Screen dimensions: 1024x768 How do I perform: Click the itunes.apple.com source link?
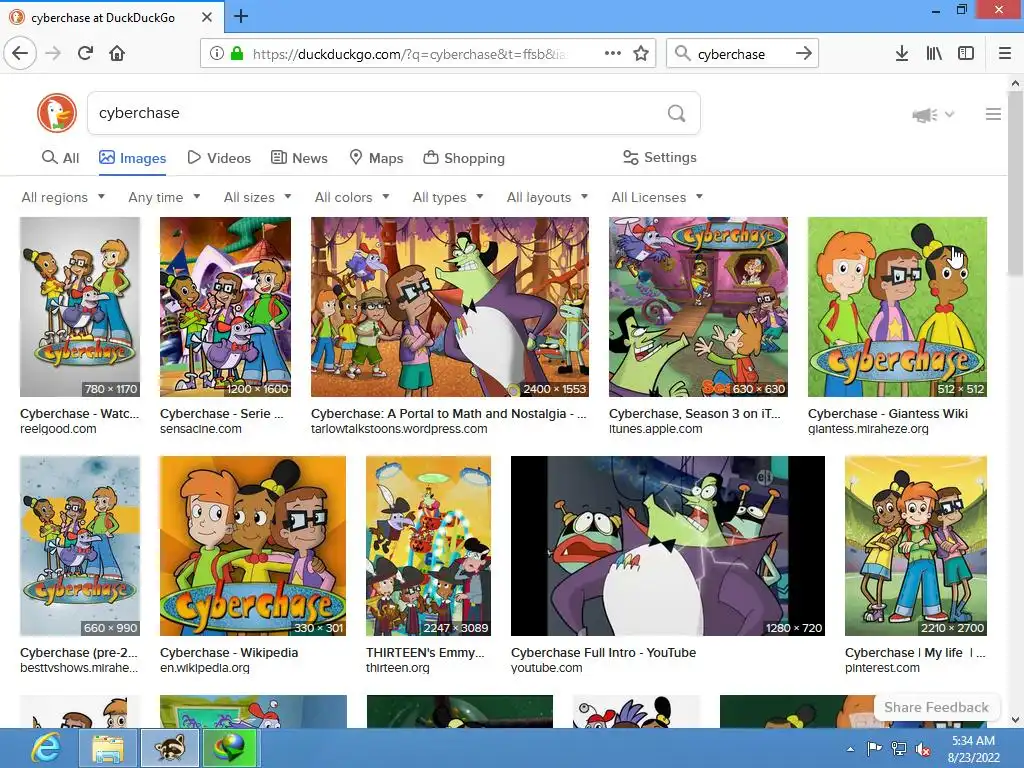coord(656,429)
